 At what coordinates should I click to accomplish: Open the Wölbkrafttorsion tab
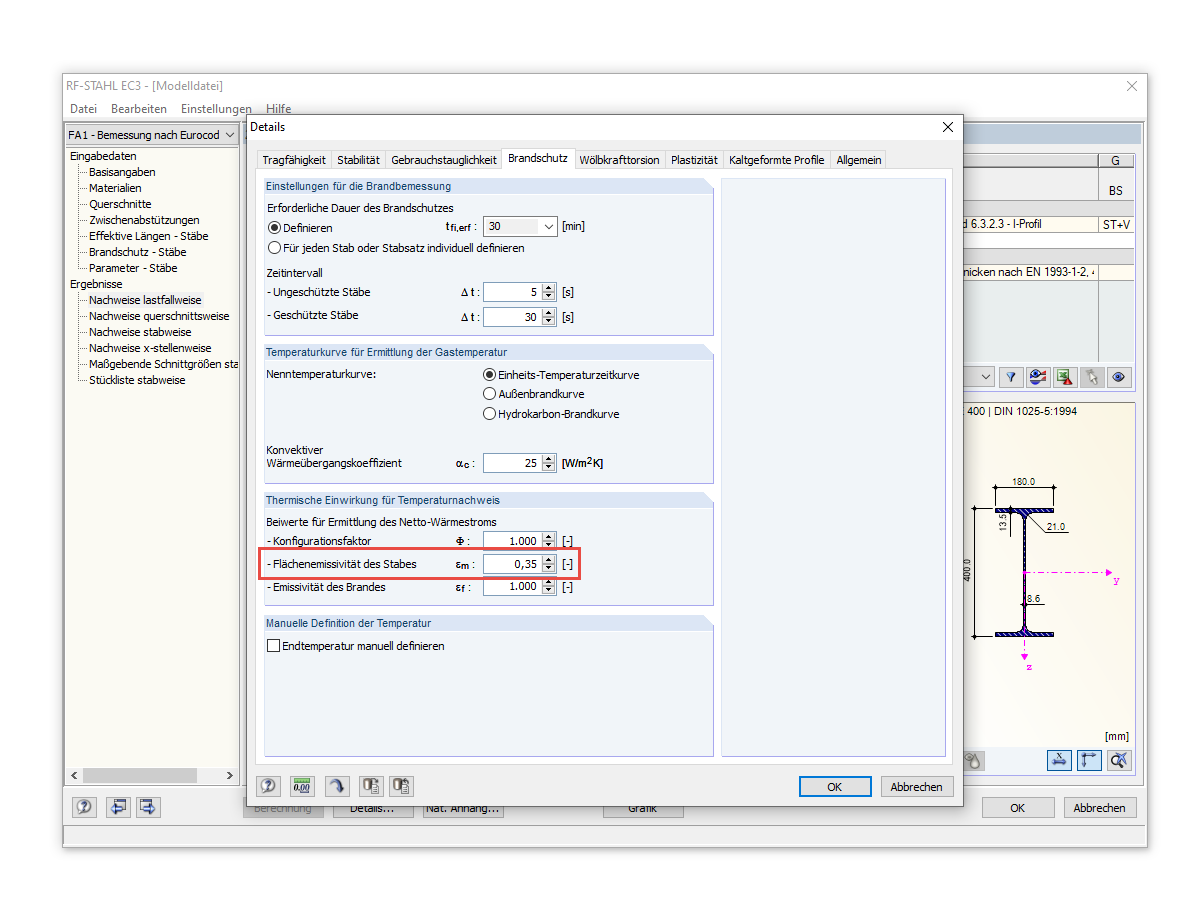click(x=620, y=160)
